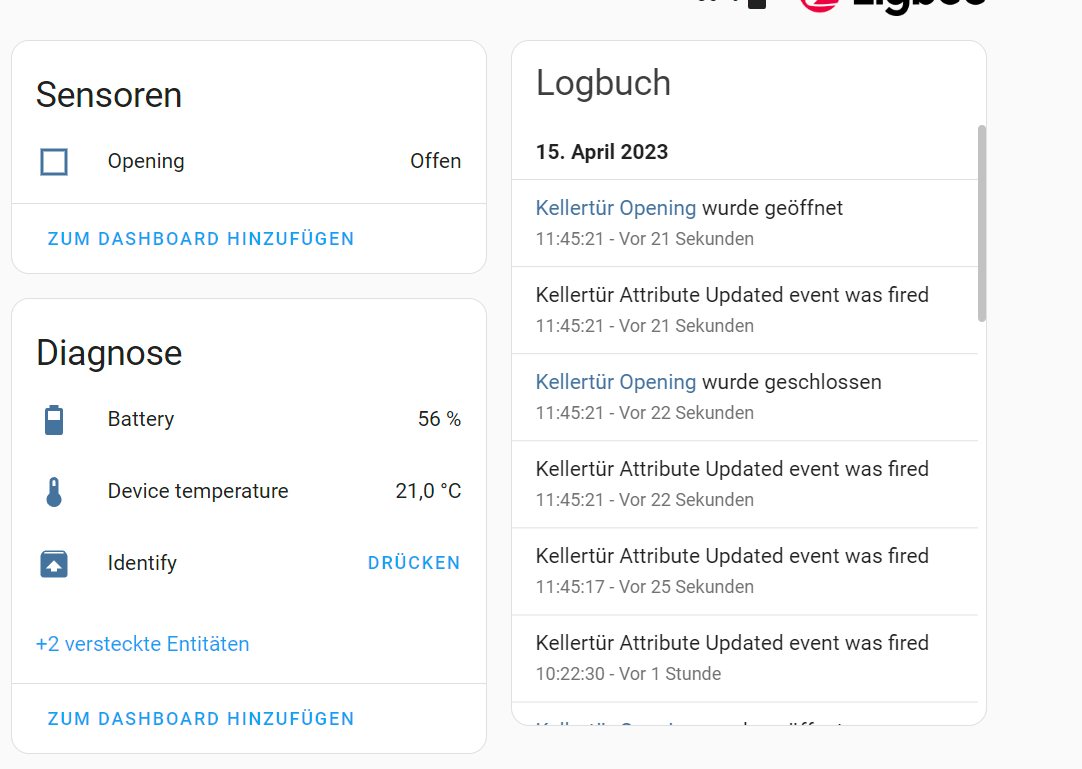This screenshot has height=769, width=1082.
Task: Open the Battery 56 % value
Action: coord(439,420)
